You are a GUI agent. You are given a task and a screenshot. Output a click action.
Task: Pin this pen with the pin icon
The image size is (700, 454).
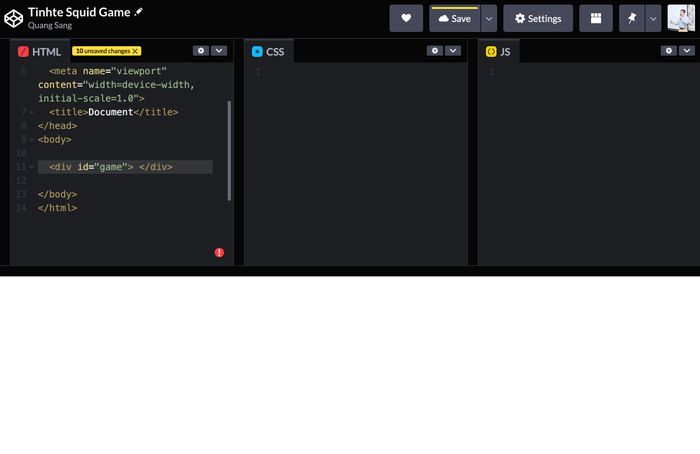pos(632,18)
